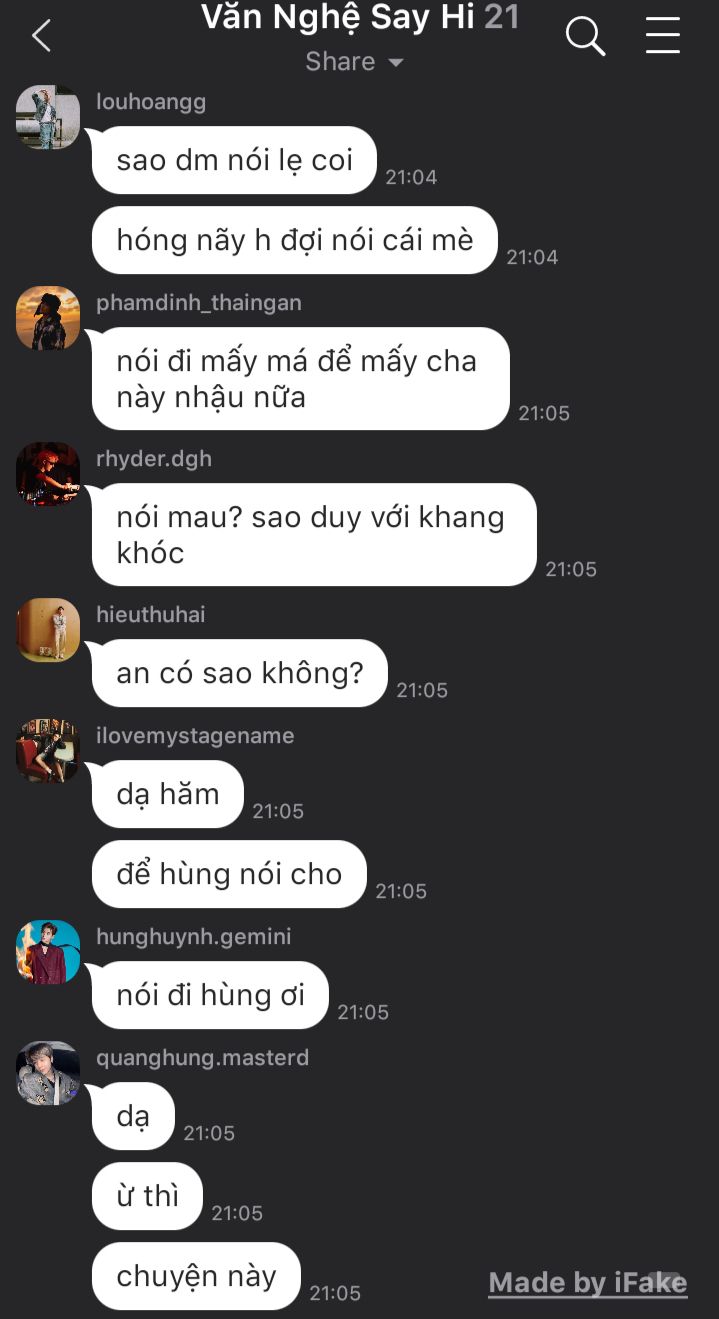Select the "chuyện này" message bubble

point(196,1276)
